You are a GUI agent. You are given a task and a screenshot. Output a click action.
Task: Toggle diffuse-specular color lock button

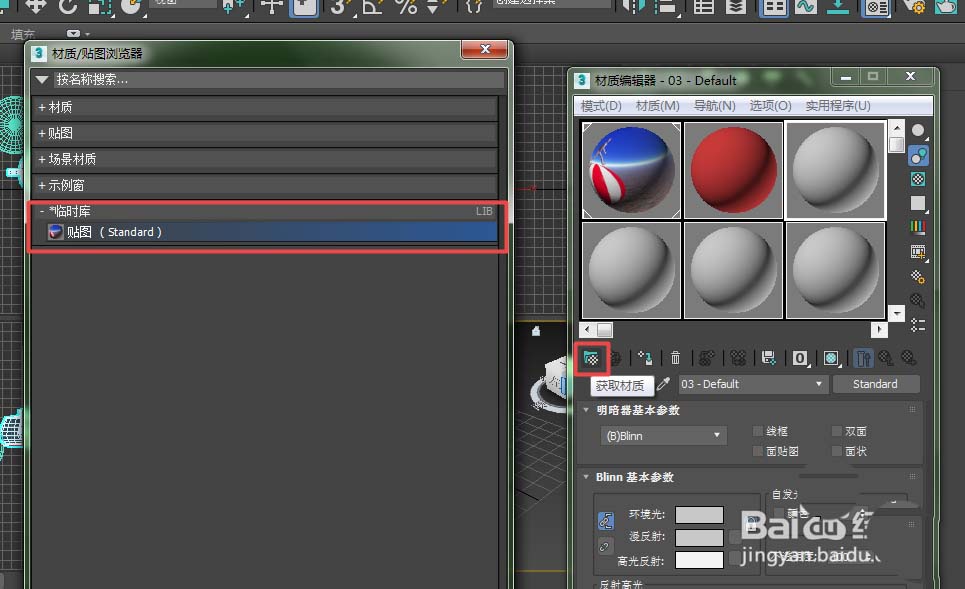click(x=605, y=547)
